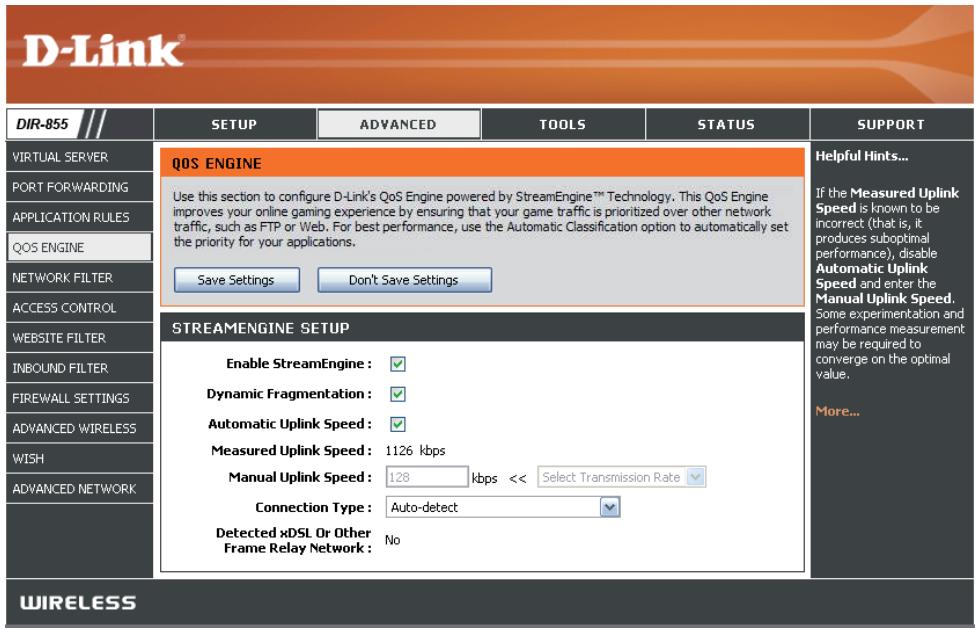Click the QOS ENGINE section heading
This screenshot has height=629, width=975.
click(216, 163)
